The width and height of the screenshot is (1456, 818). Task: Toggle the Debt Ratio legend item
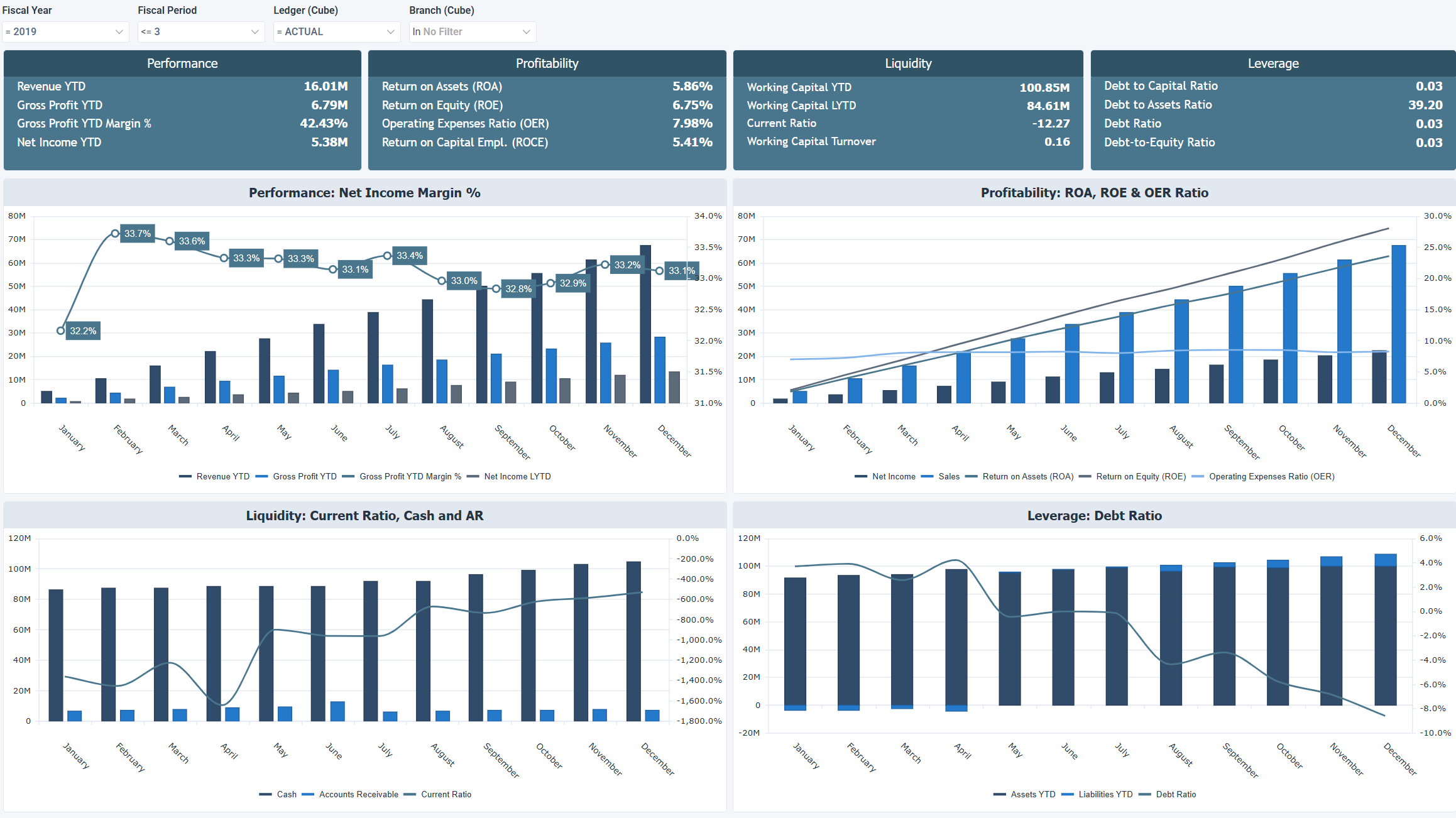(x=1176, y=794)
